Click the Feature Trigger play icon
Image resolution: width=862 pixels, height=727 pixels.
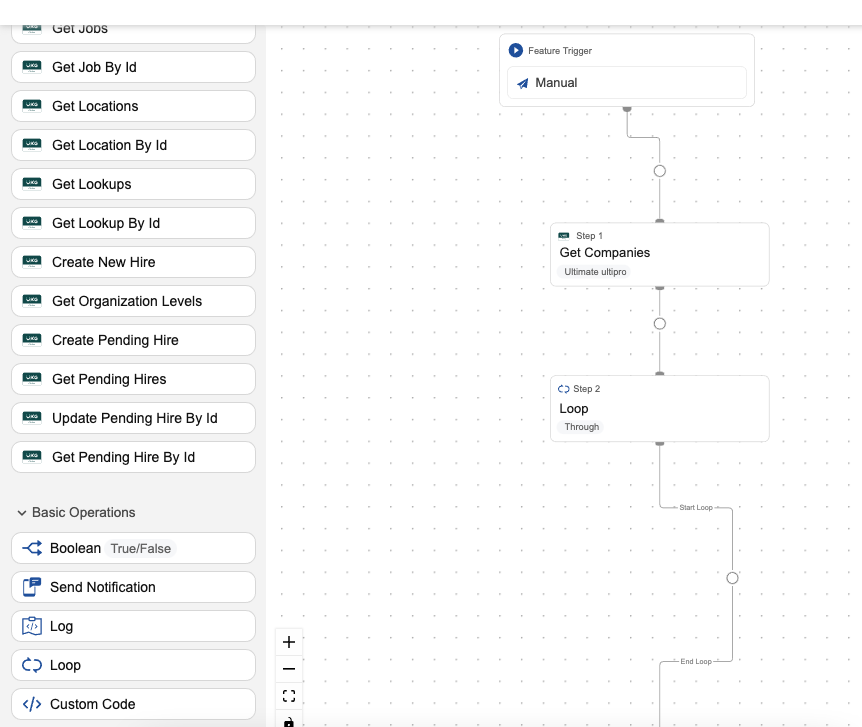[516, 51]
